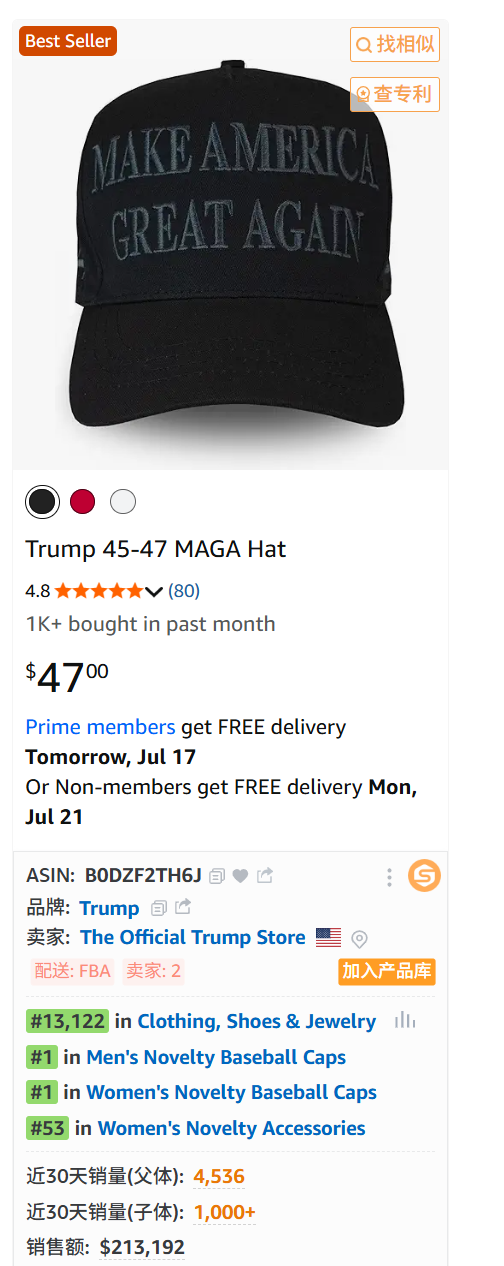Click the 找相似 find similar button
Viewport: 504px width, 1266px height.
(x=395, y=44)
